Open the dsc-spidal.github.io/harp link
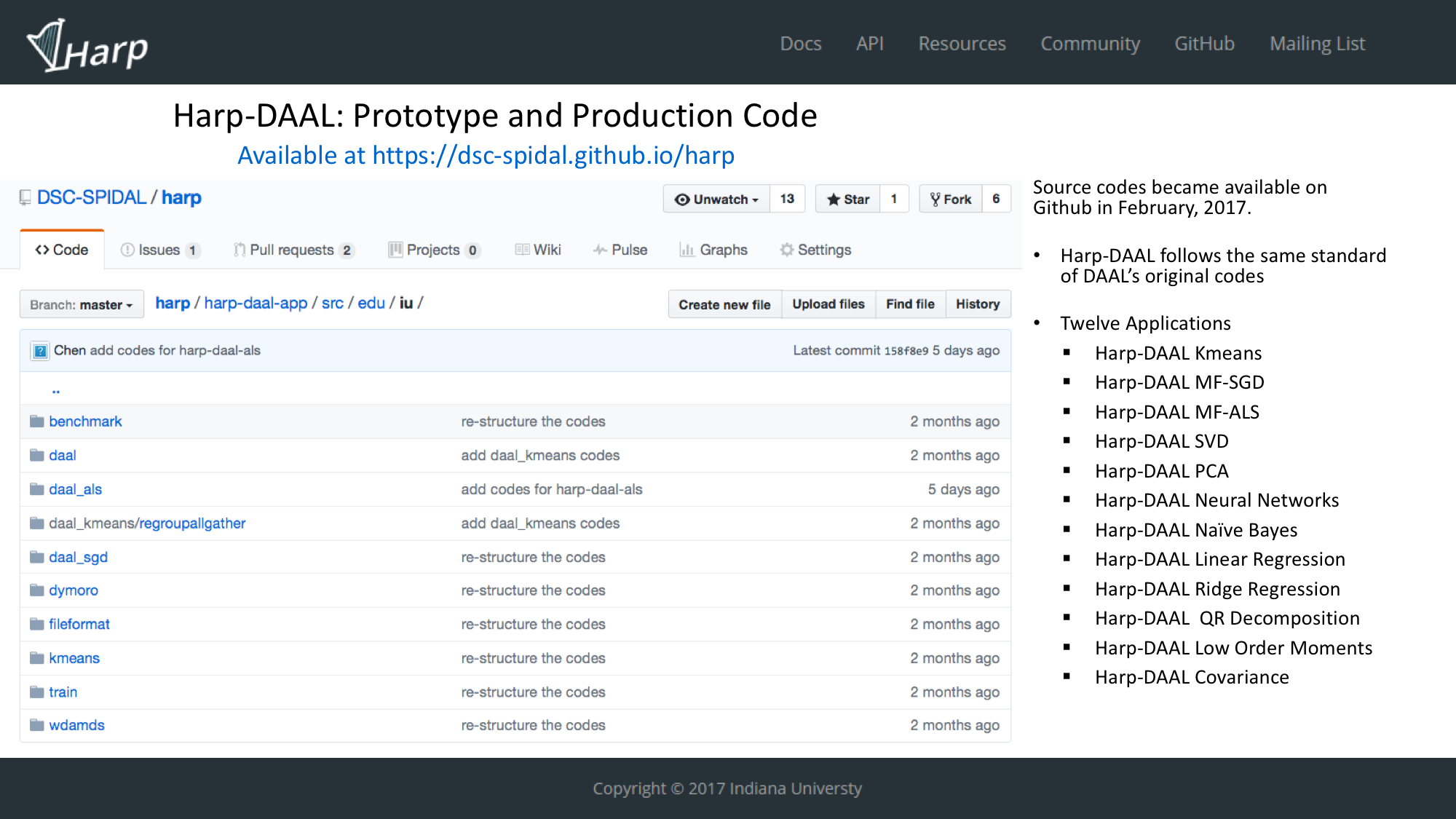Screen dimensions: 1456x819 tap(552, 155)
